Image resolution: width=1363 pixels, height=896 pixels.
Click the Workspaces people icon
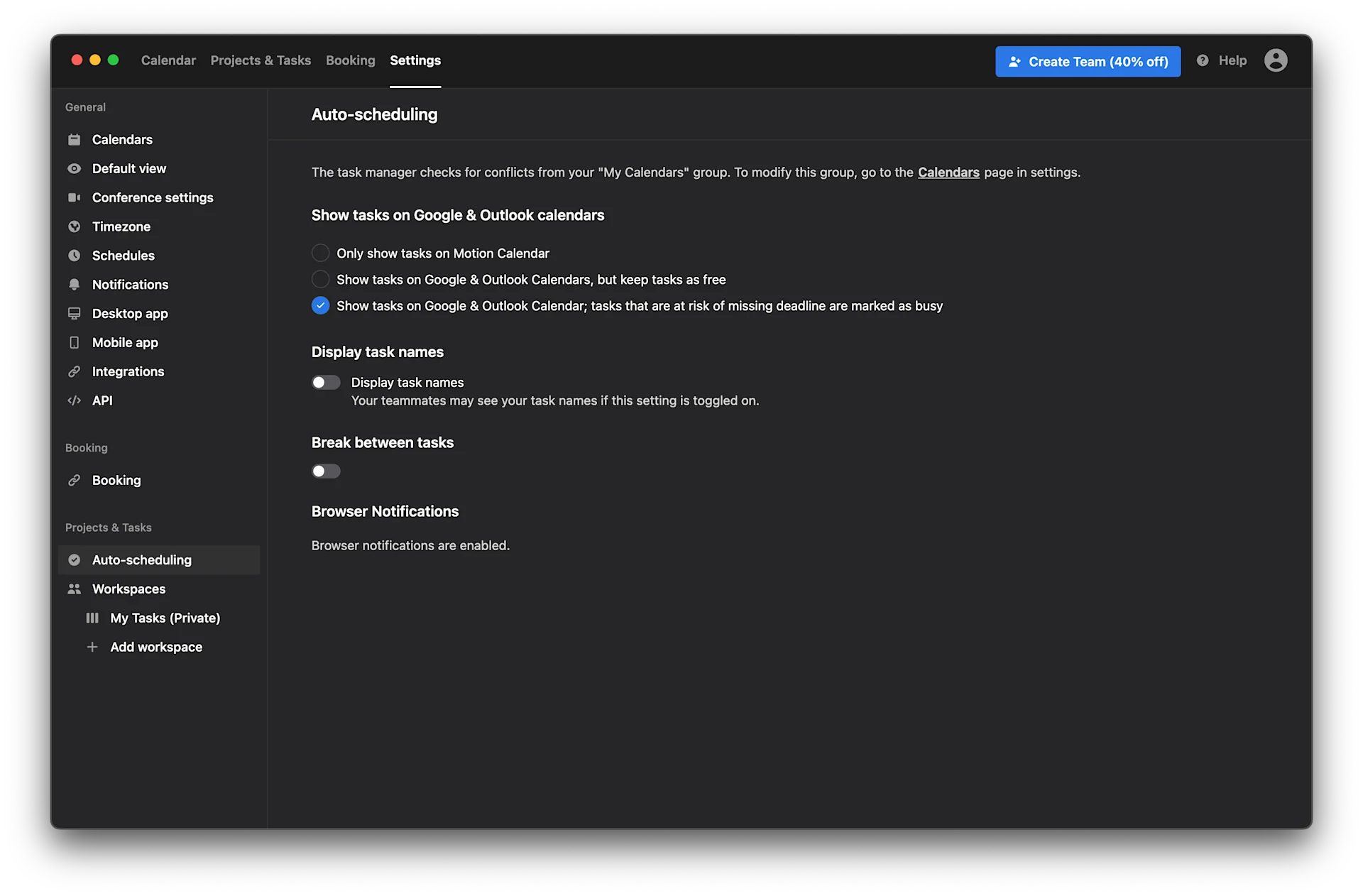pos(75,589)
